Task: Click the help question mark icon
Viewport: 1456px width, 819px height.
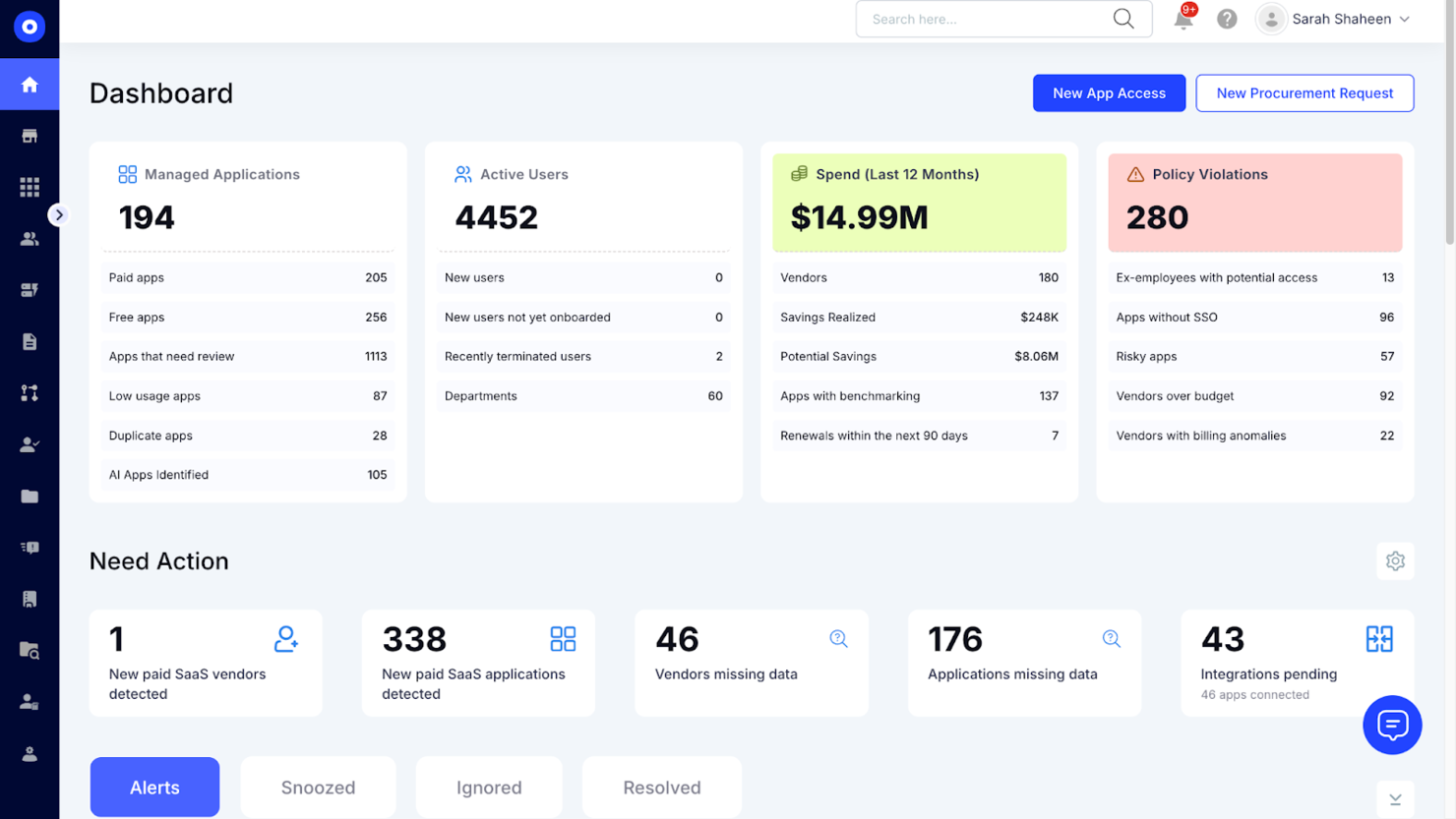Action: pos(1226,19)
